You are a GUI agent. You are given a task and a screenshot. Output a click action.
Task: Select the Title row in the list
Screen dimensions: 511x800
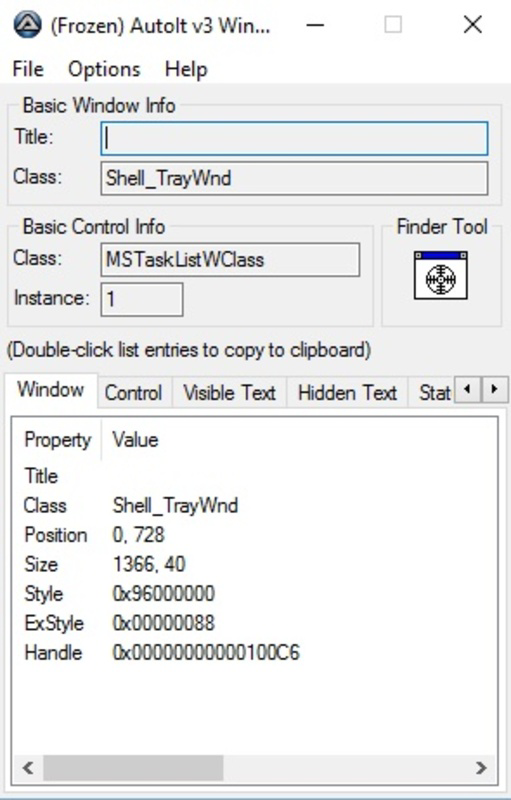click(254, 477)
